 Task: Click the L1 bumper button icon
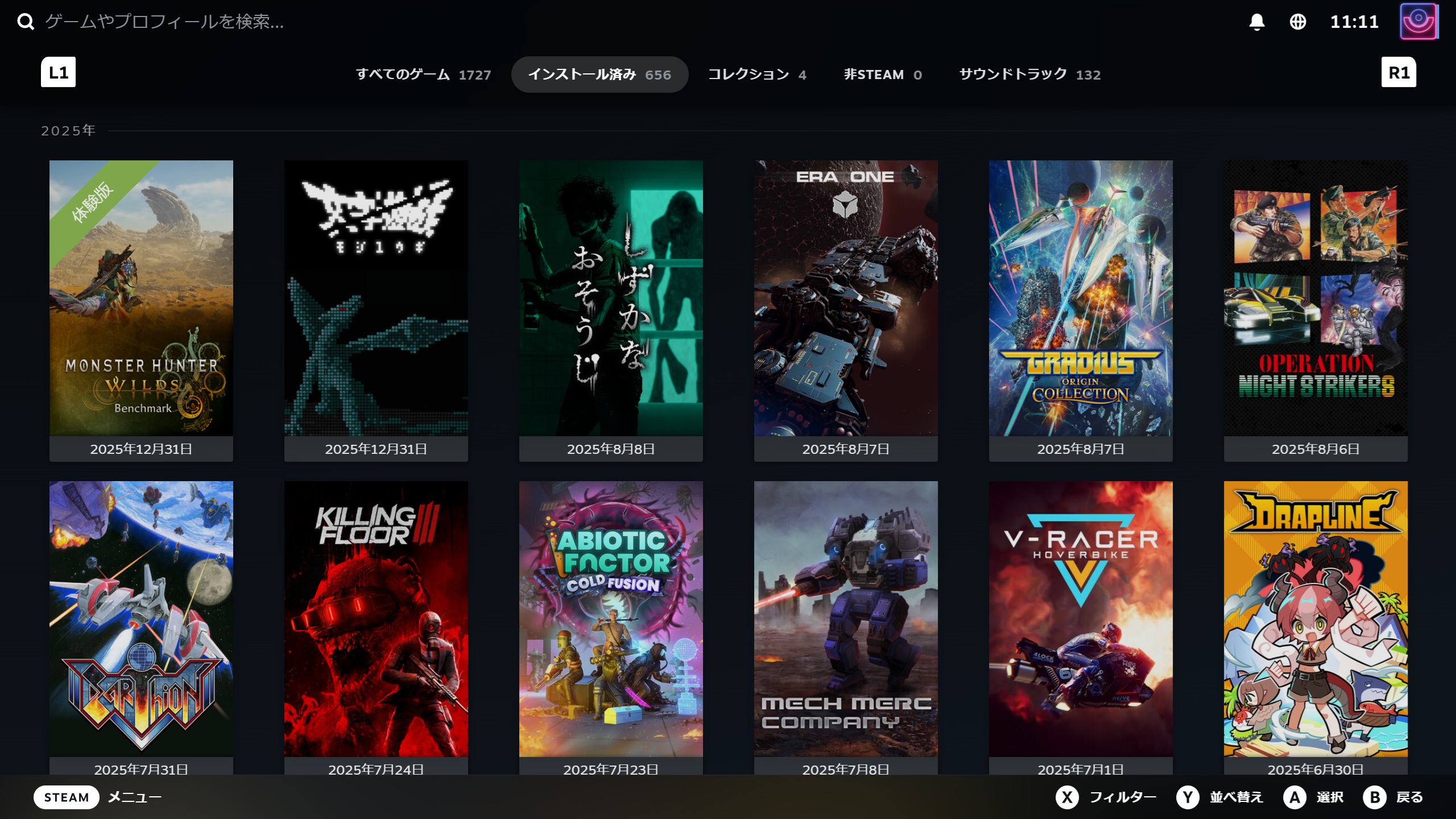[58, 72]
